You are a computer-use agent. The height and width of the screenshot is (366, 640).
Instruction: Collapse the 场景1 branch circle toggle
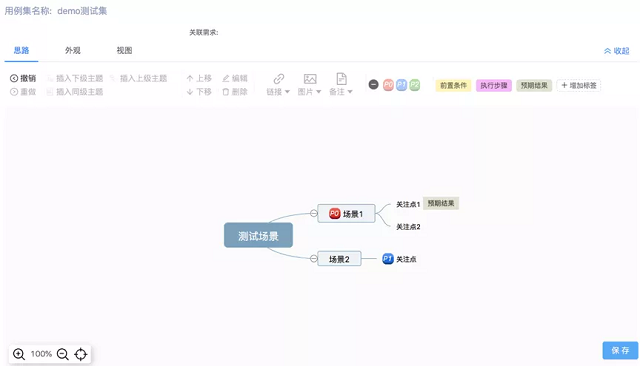313,213
